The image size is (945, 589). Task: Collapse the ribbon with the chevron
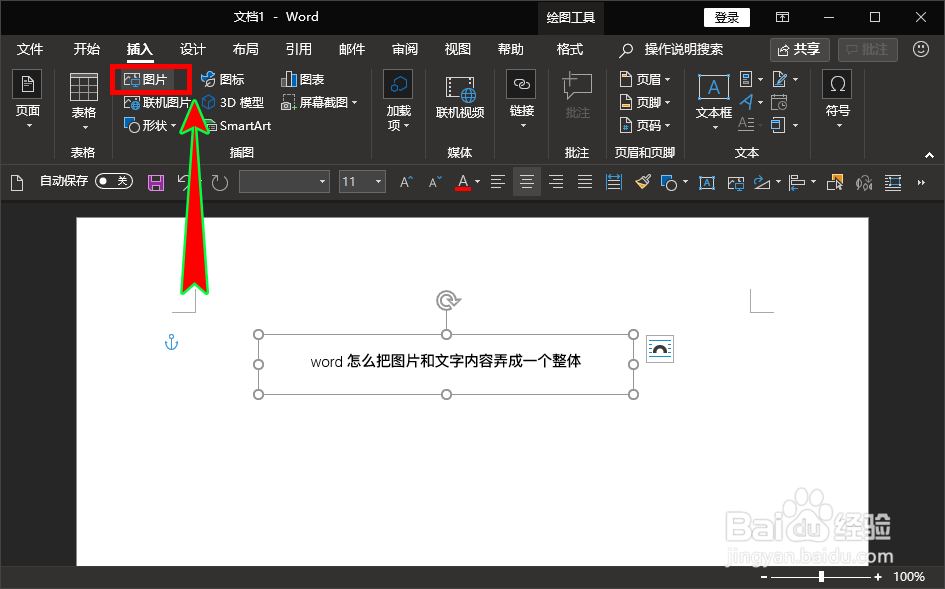click(929, 156)
